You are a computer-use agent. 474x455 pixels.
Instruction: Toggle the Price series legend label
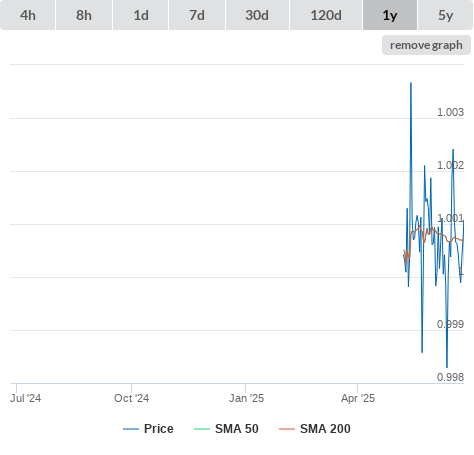click(x=159, y=429)
